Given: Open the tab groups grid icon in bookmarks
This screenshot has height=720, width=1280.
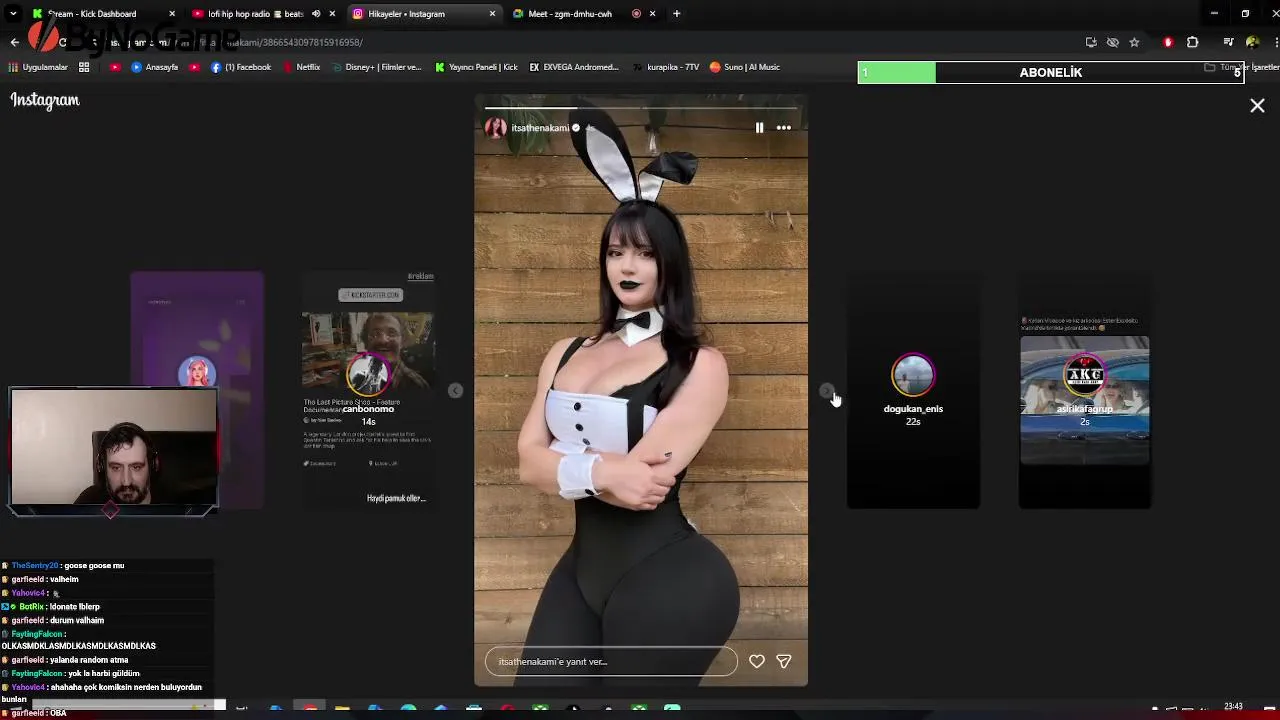Looking at the screenshot, I should click(84, 67).
